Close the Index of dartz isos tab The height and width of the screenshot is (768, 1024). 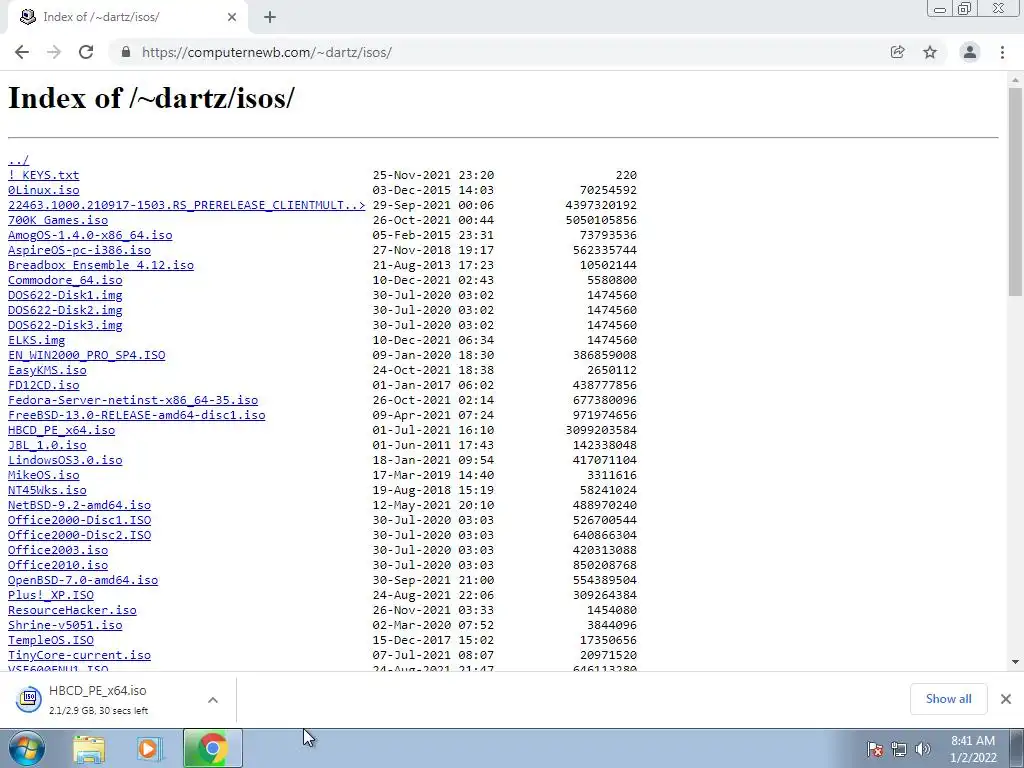click(232, 17)
